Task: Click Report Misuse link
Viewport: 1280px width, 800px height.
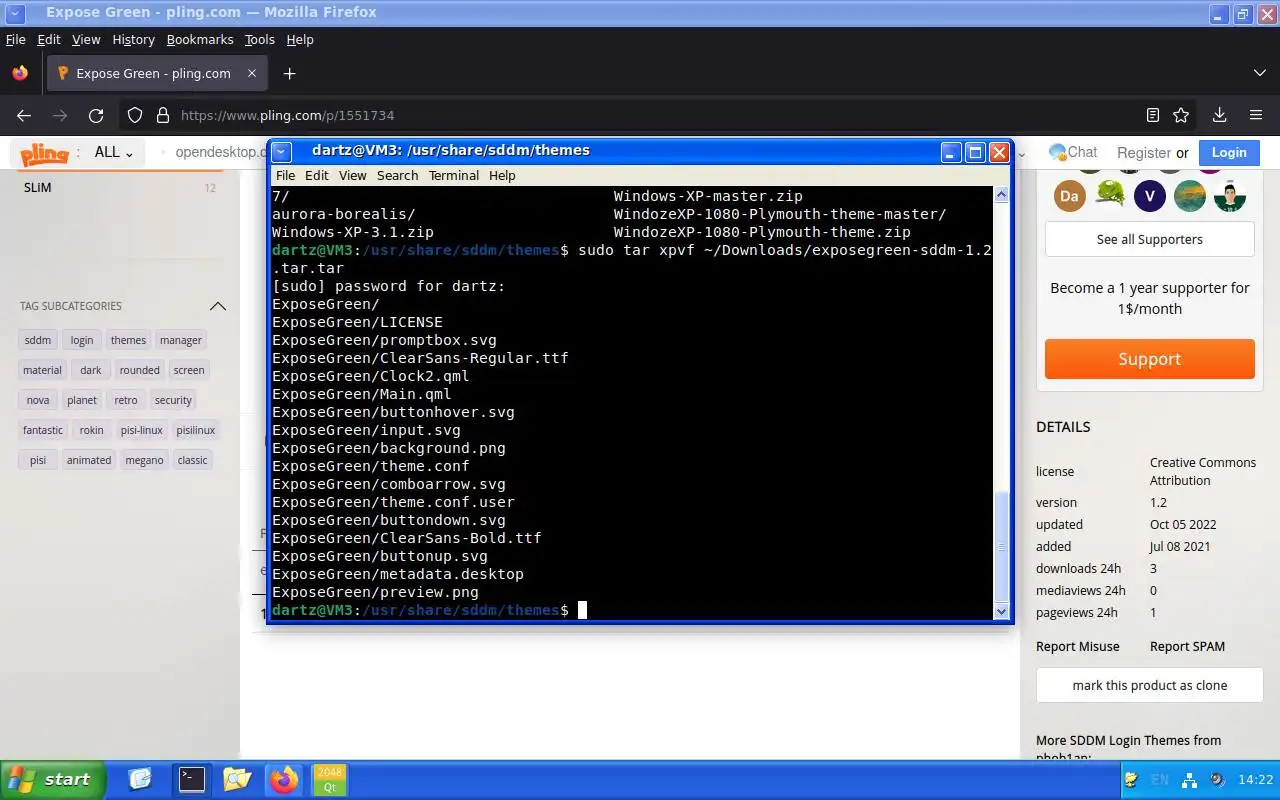Action: (x=1077, y=646)
